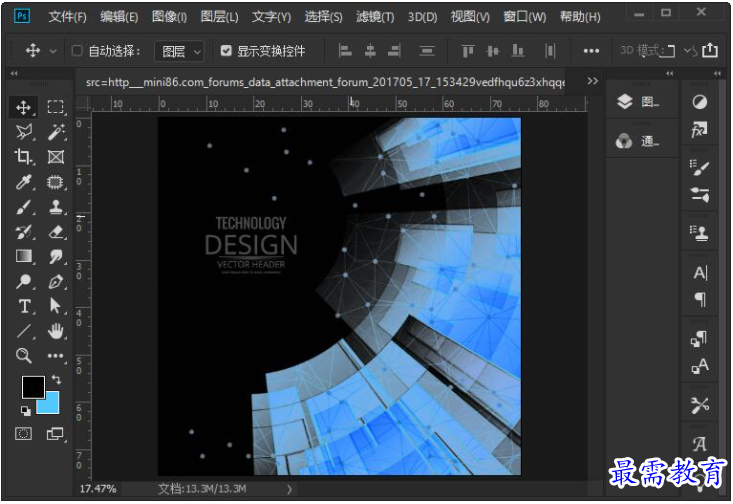Expand the toolbox with its double arrow

[x=14, y=73]
